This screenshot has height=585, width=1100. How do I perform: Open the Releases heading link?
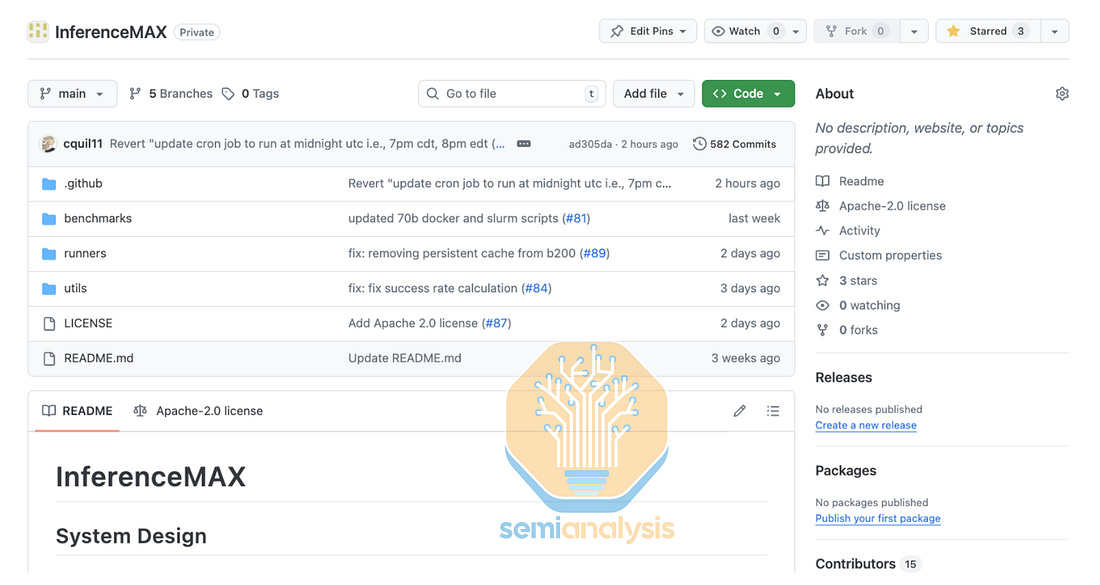point(843,377)
